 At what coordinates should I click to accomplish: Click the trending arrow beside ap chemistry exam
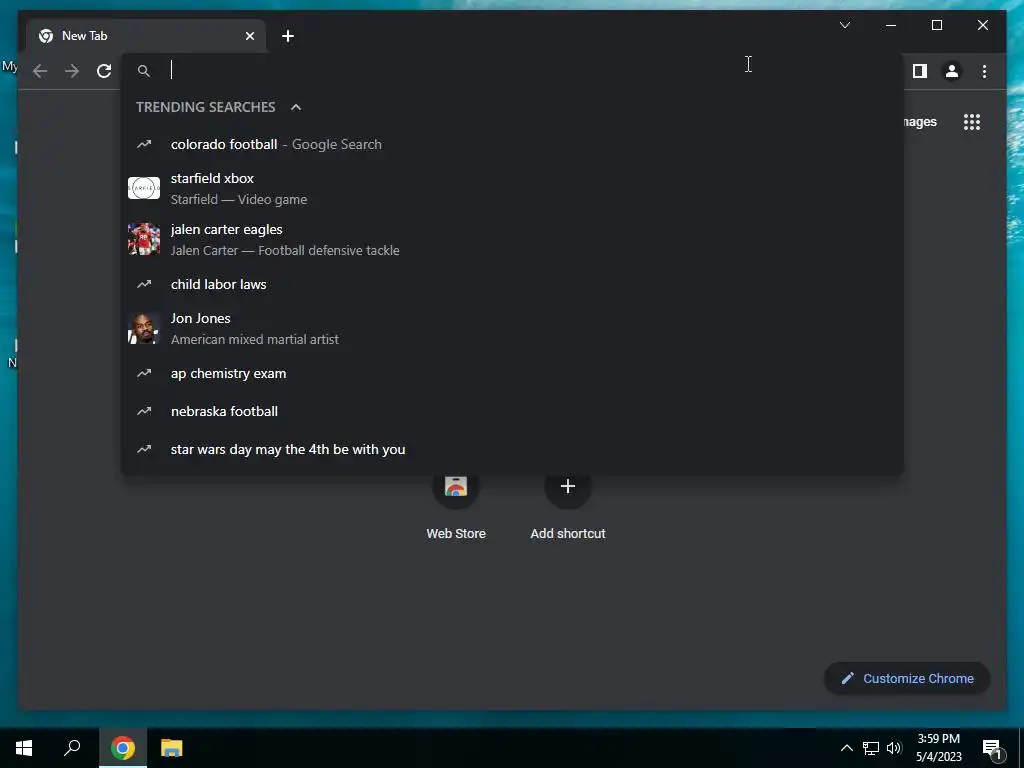coord(144,374)
